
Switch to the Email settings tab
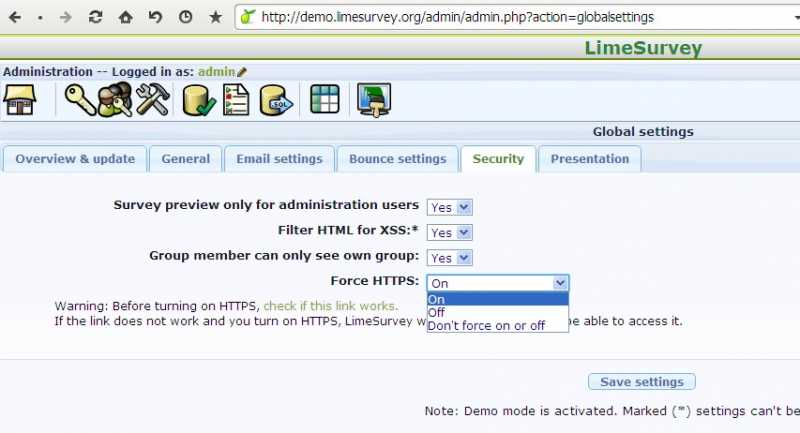(x=279, y=159)
